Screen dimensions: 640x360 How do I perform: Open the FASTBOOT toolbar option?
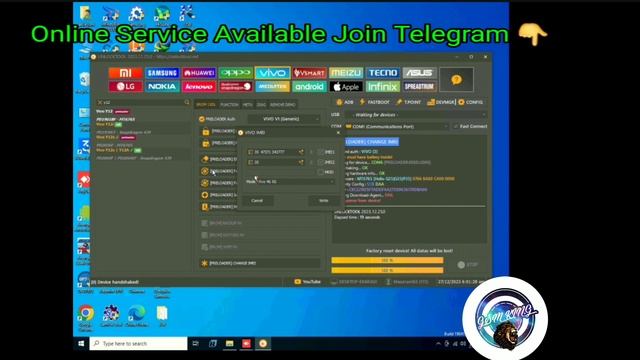tap(374, 102)
